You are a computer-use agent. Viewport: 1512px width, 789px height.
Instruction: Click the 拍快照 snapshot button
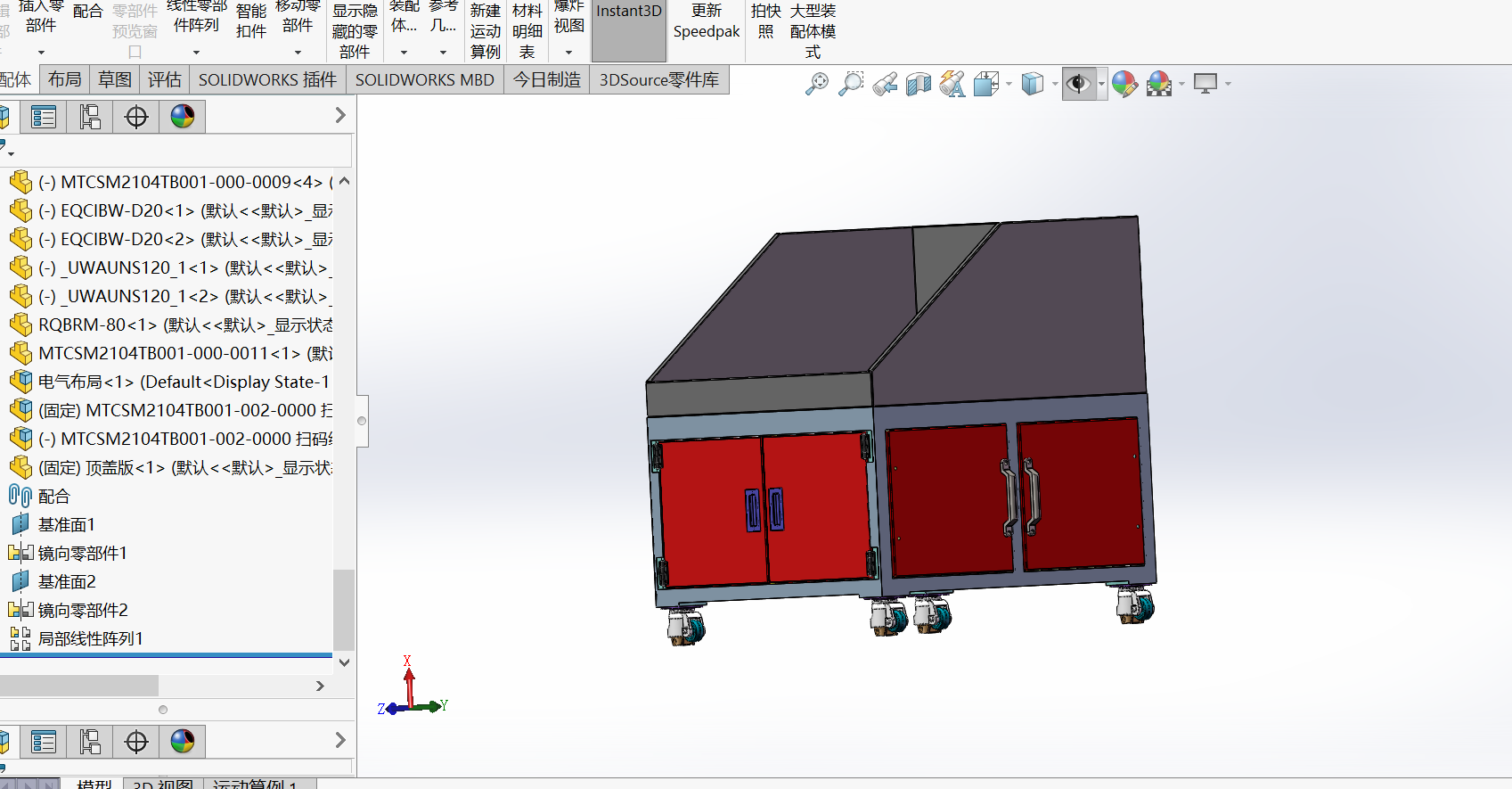(x=765, y=21)
